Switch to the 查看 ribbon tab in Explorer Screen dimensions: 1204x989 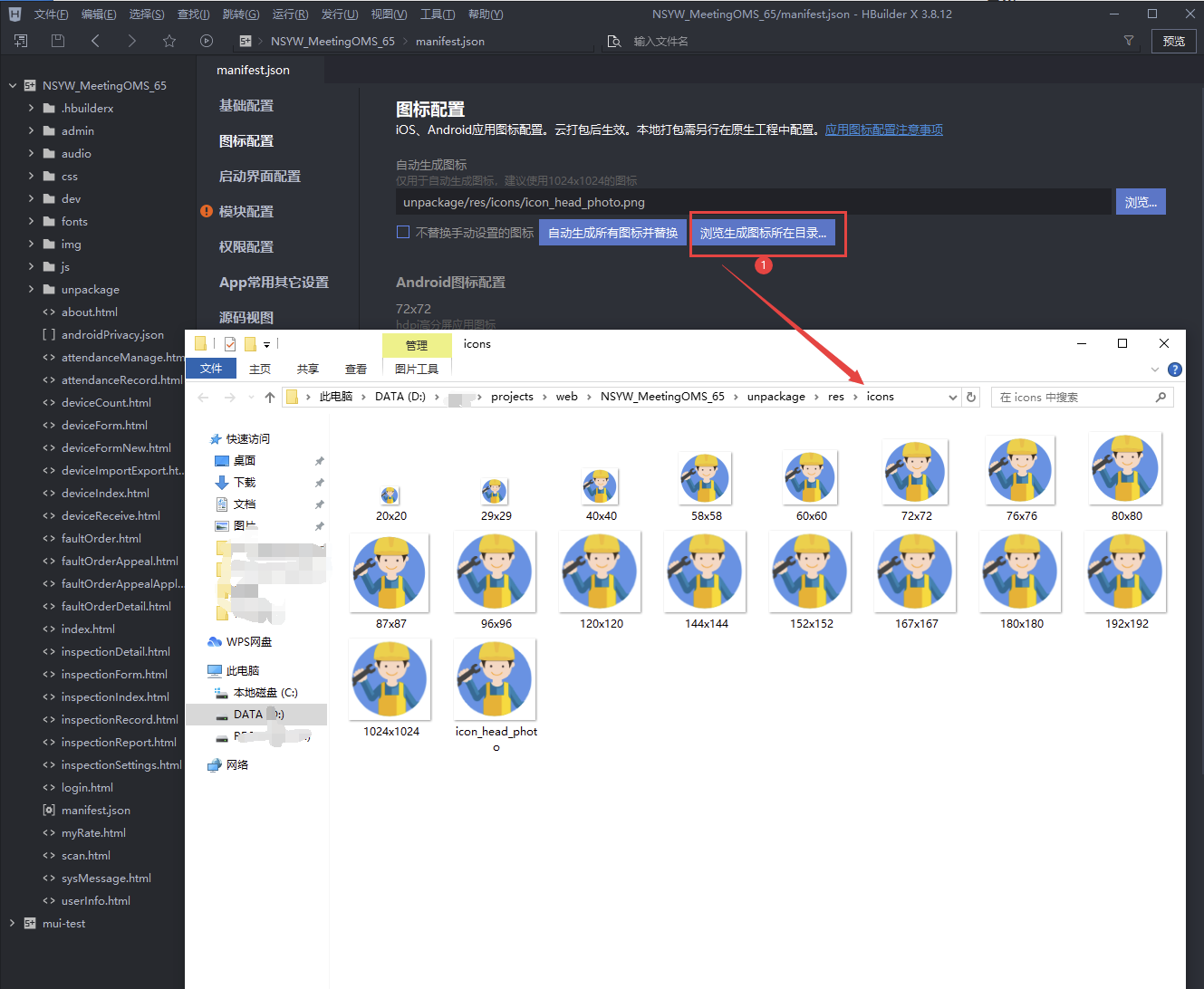(356, 369)
